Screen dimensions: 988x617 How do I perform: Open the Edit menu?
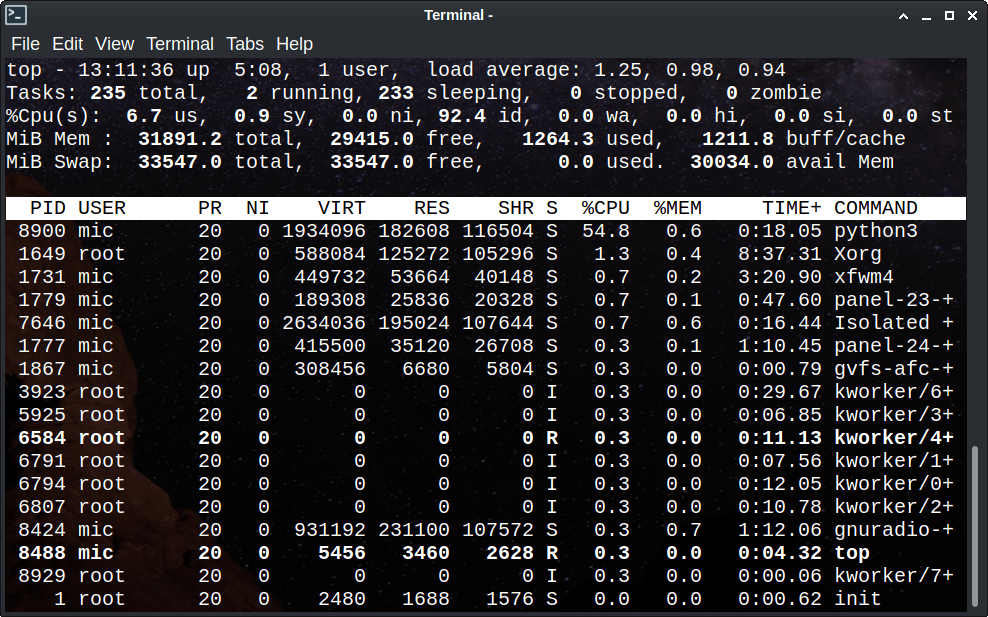(67, 44)
